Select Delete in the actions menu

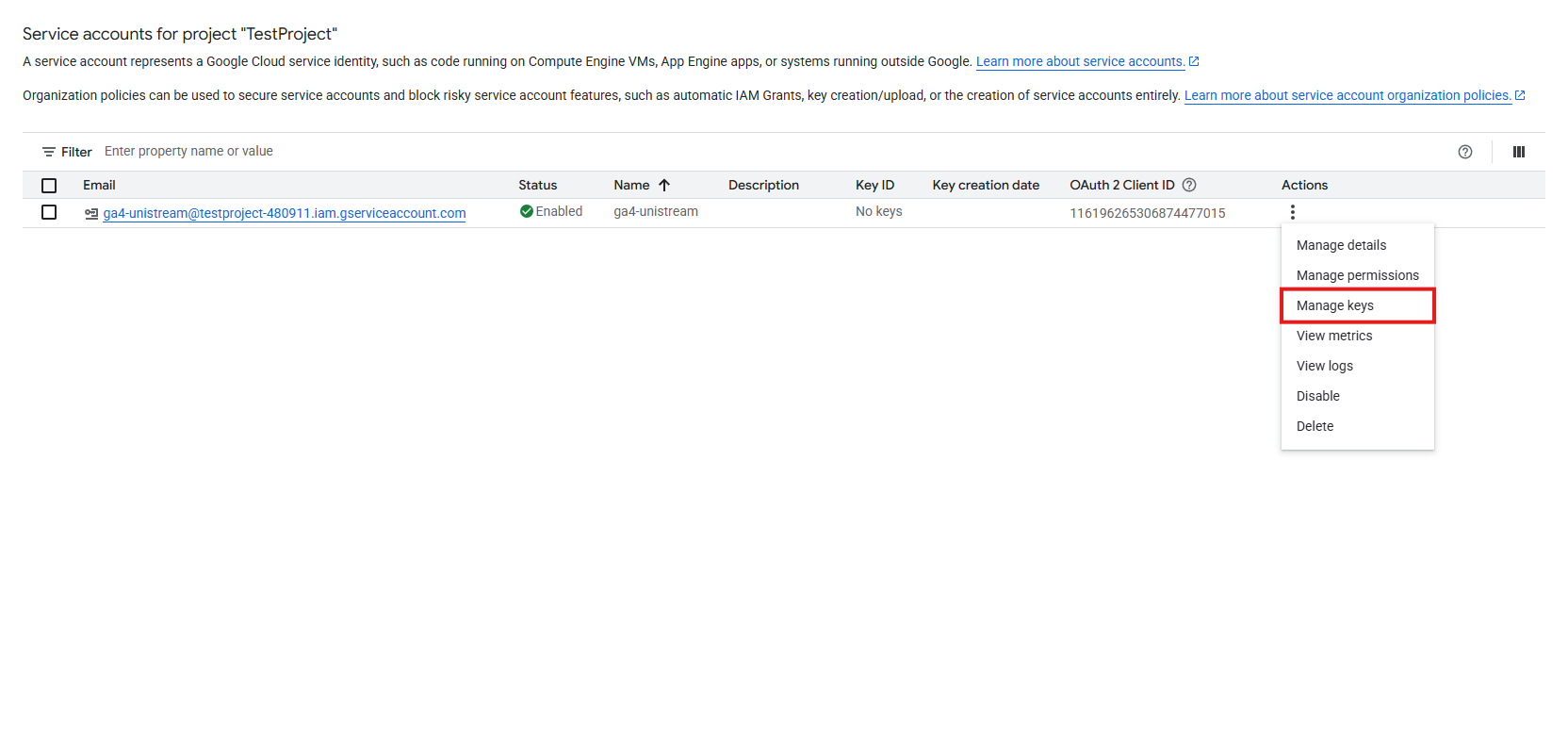(1315, 426)
